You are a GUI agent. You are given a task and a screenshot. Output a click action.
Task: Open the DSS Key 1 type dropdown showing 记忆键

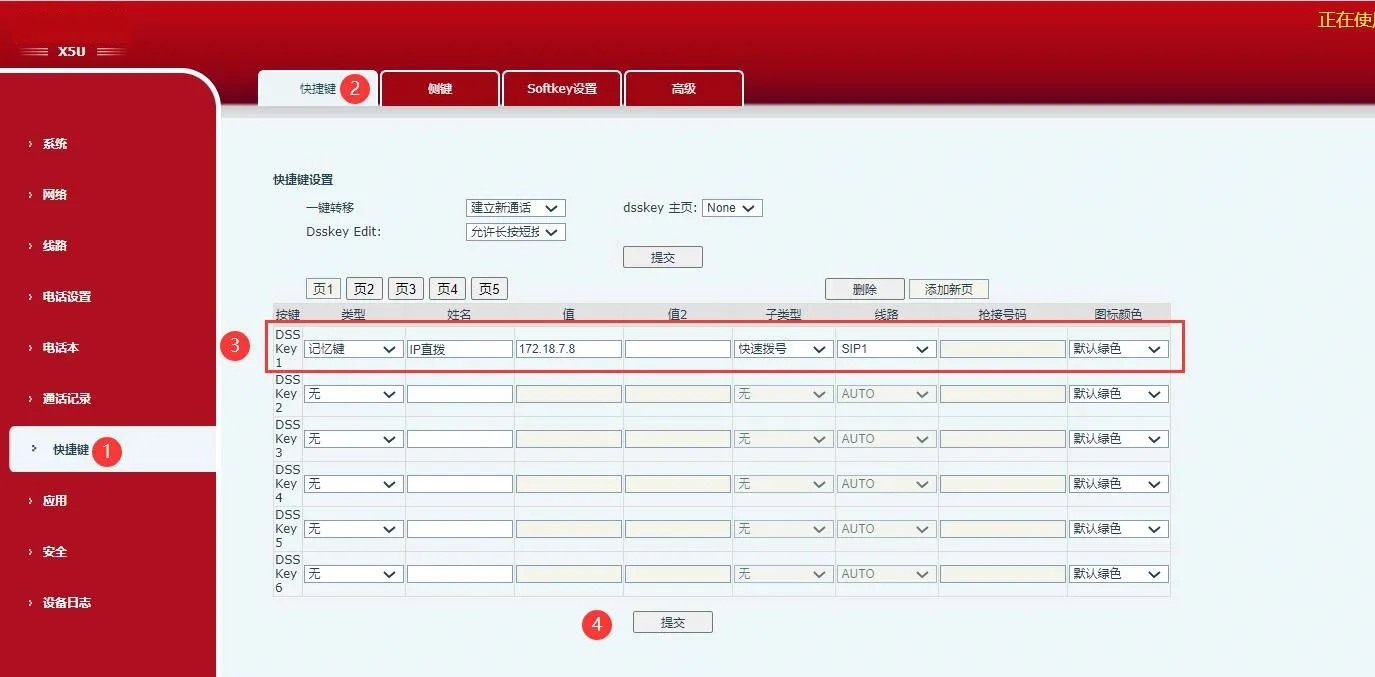click(x=353, y=348)
